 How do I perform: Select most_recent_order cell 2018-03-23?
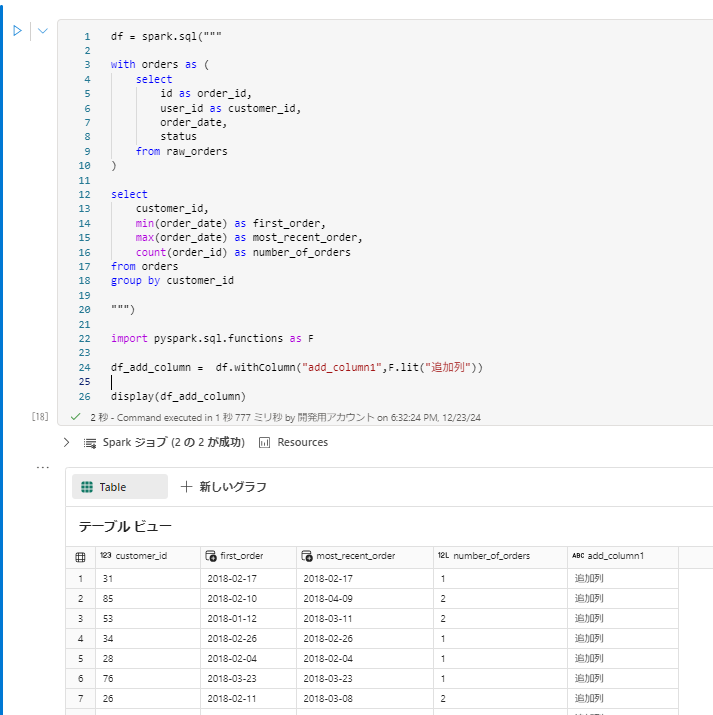pyautogui.click(x=365, y=679)
